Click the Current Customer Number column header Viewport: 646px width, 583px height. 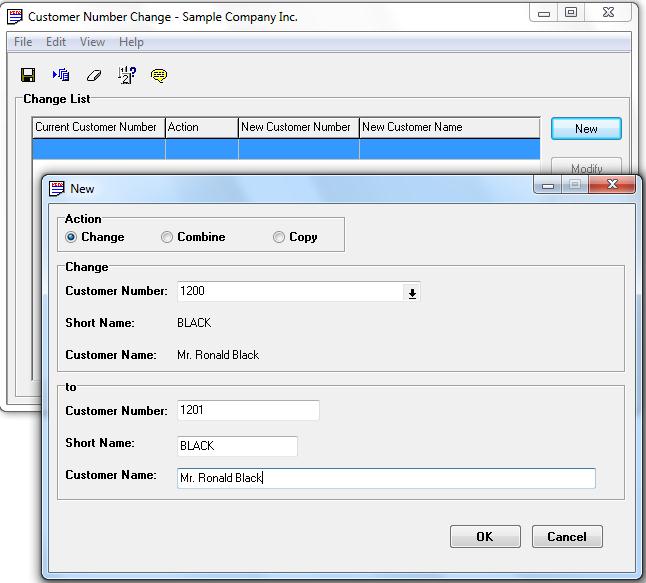click(98, 127)
